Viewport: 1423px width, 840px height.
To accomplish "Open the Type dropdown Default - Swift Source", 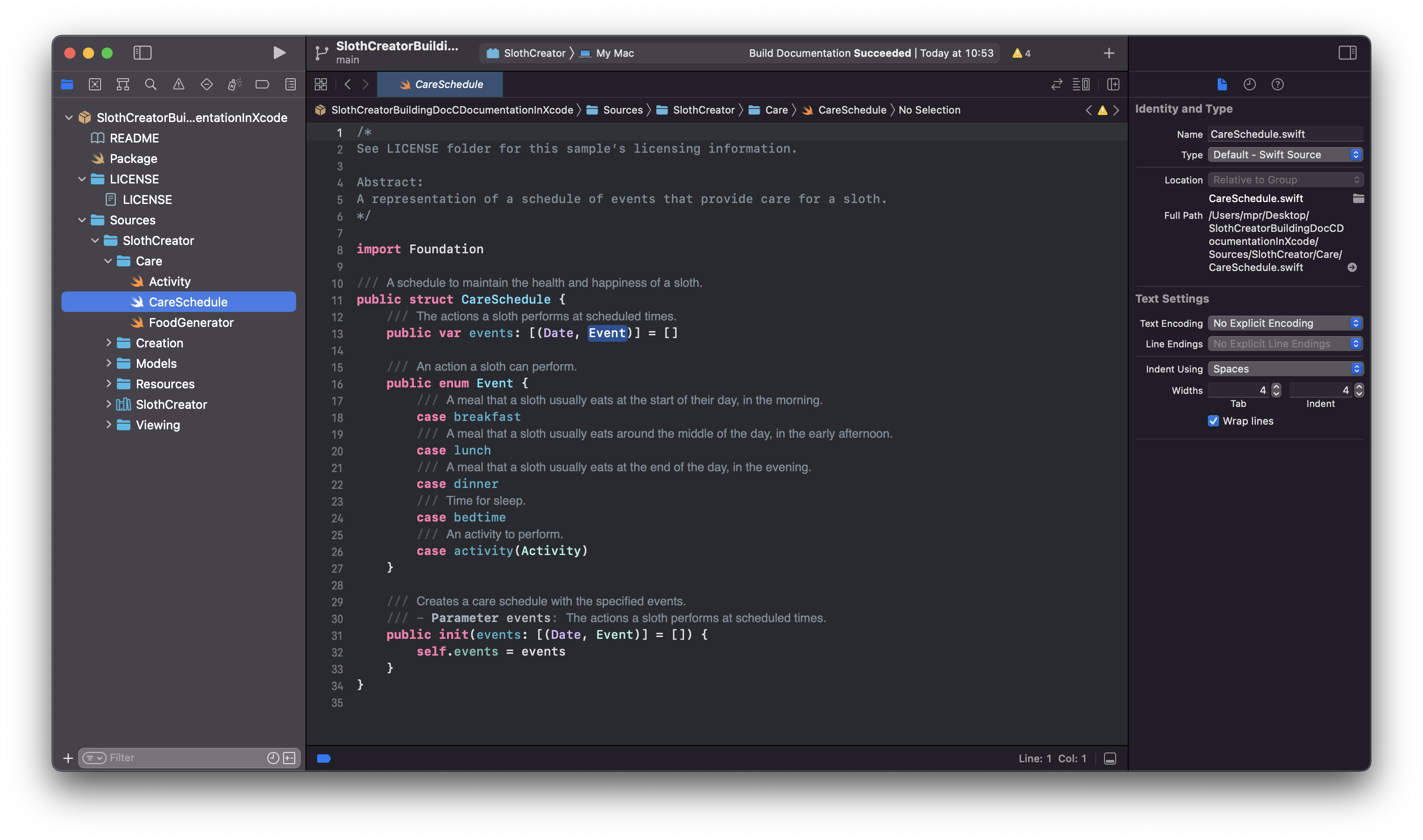I will (1284, 155).
